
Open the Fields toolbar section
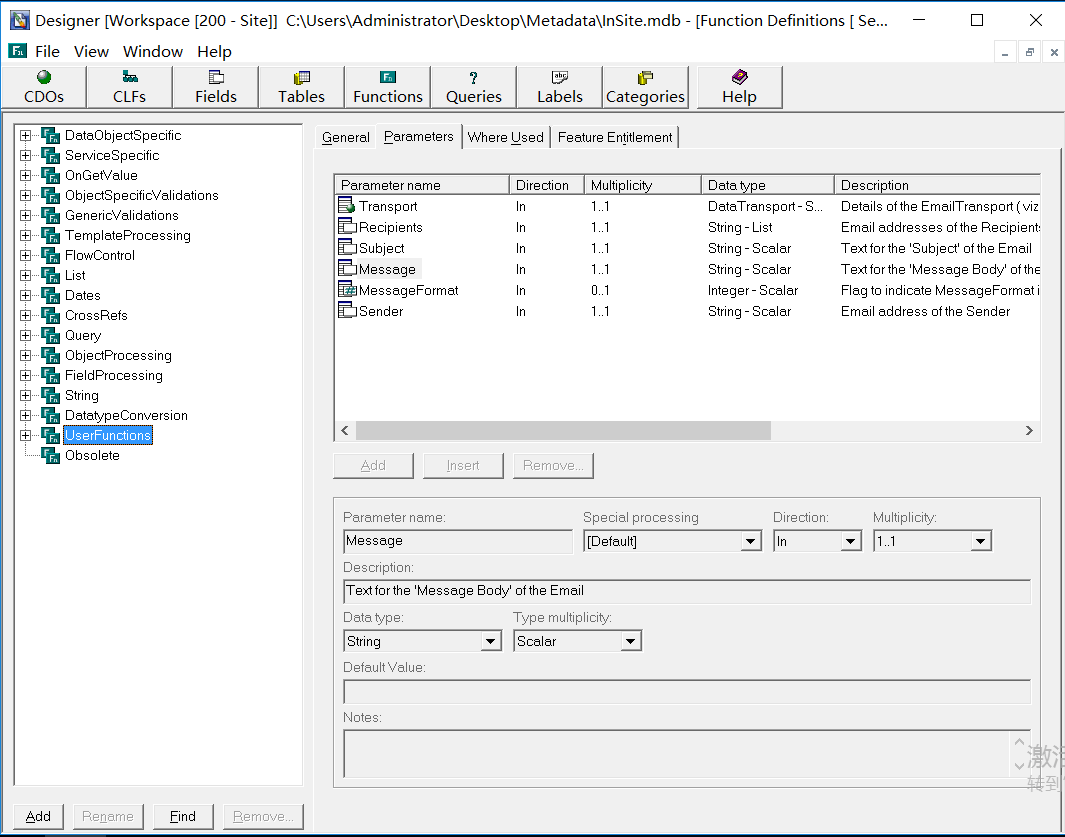pyautogui.click(x=216, y=87)
